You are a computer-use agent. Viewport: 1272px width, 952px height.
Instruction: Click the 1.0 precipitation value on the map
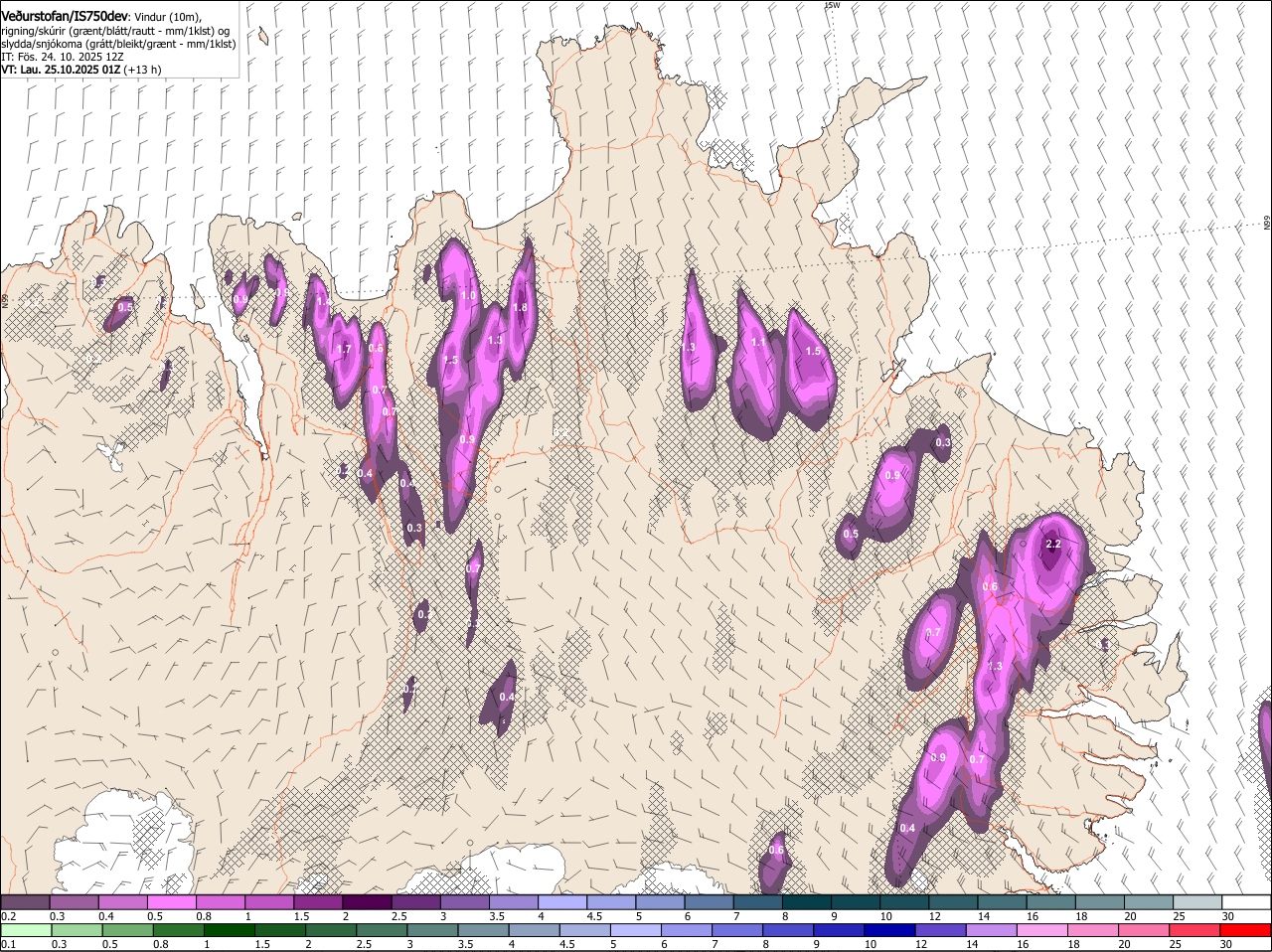click(469, 296)
